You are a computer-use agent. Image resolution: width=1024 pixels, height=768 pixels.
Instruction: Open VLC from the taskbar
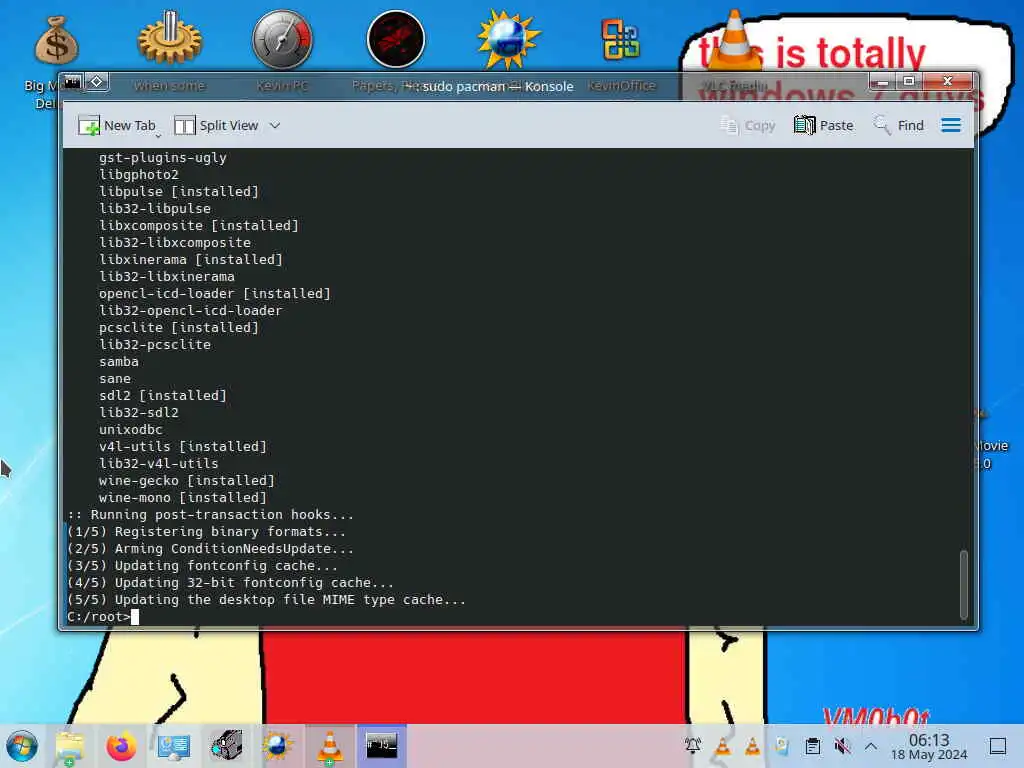[330, 746]
